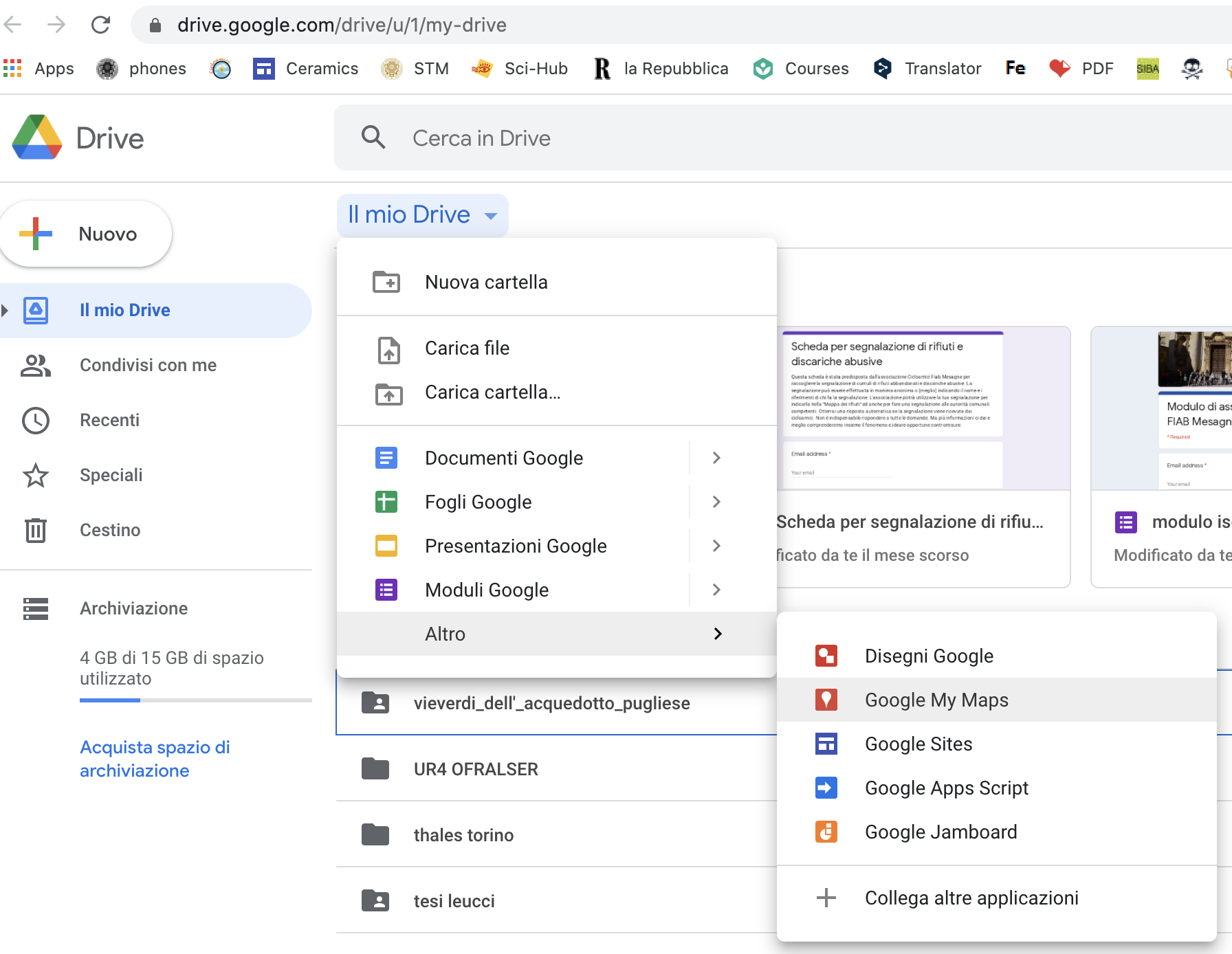Screen dimensions: 1232x954
Task: Click the Google Apps Script arrow icon
Action: click(x=826, y=788)
